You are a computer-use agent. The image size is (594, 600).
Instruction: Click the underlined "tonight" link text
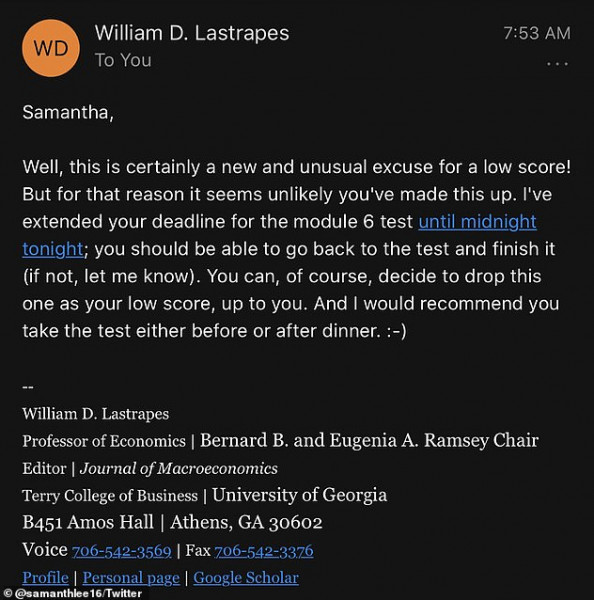(x=53, y=249)
